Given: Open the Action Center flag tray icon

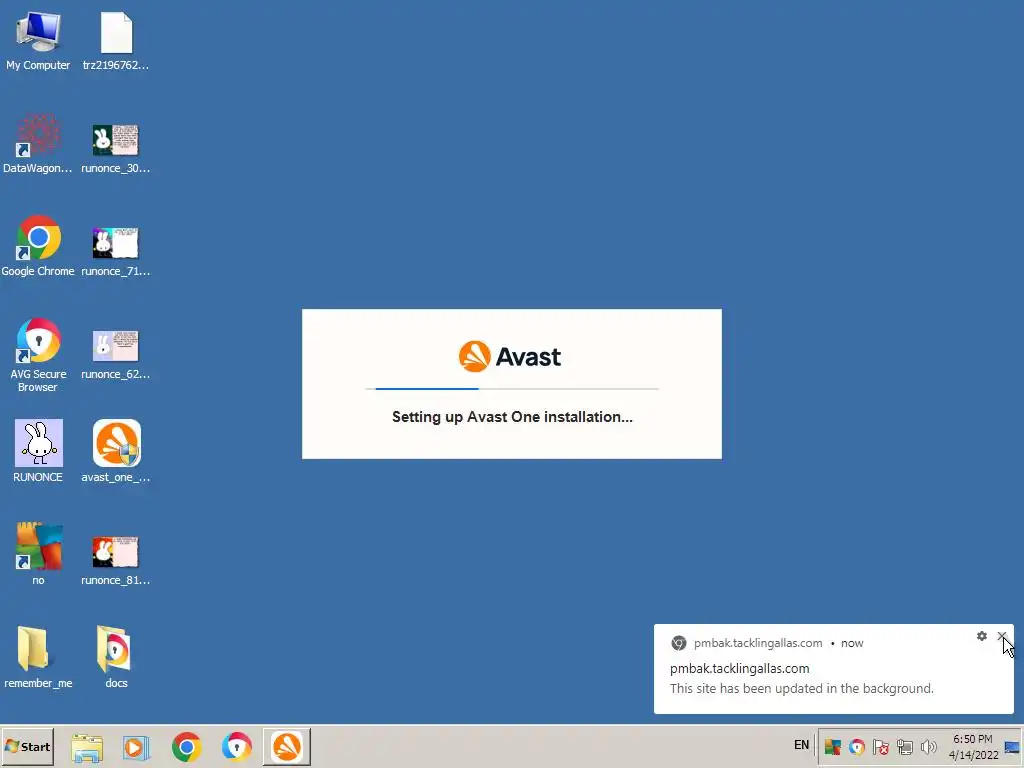Looking at the screenshot, I should (x=880, y=746).
